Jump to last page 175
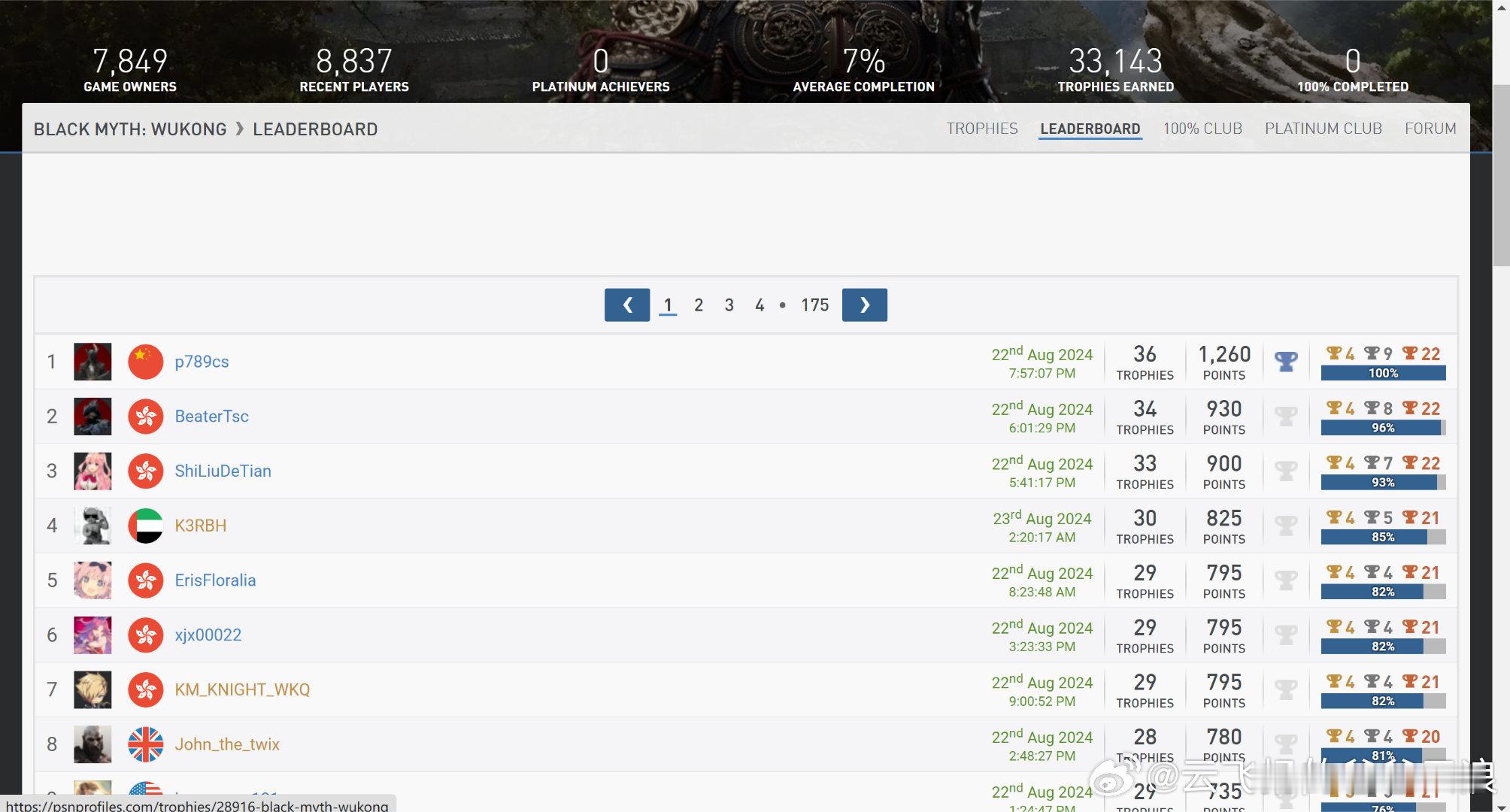1510x812 pixels. pyautogui.click(x=814, y=304)
